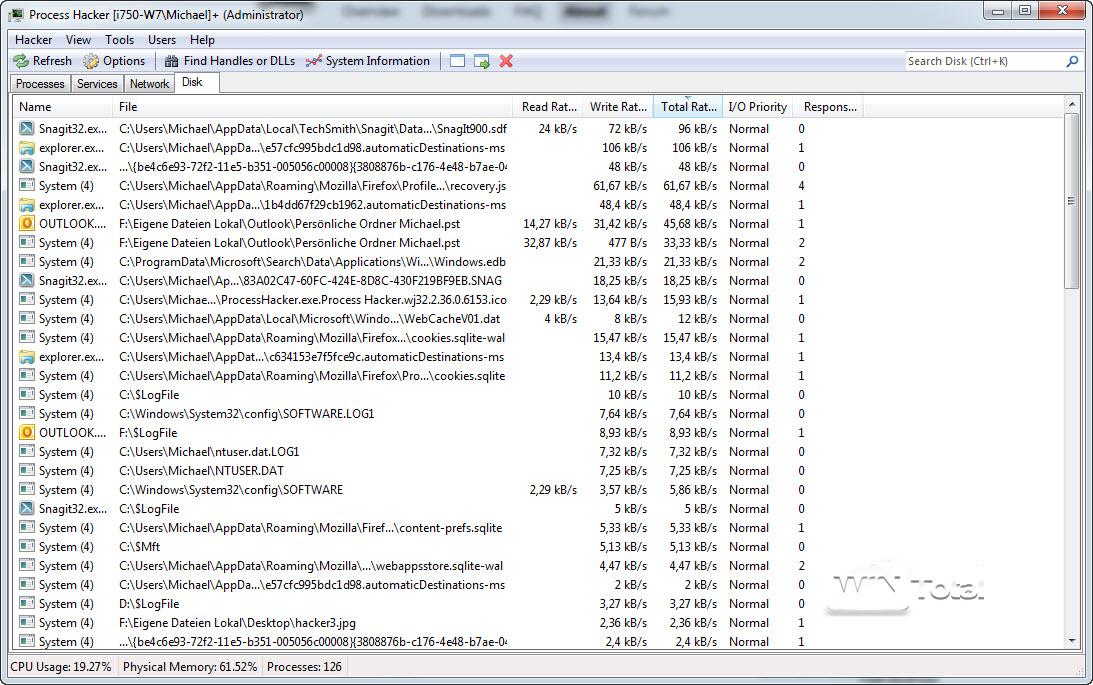Open the Tools menu
The height and width of the screenshot is (685, 1093).
click(x=119, y=40)
